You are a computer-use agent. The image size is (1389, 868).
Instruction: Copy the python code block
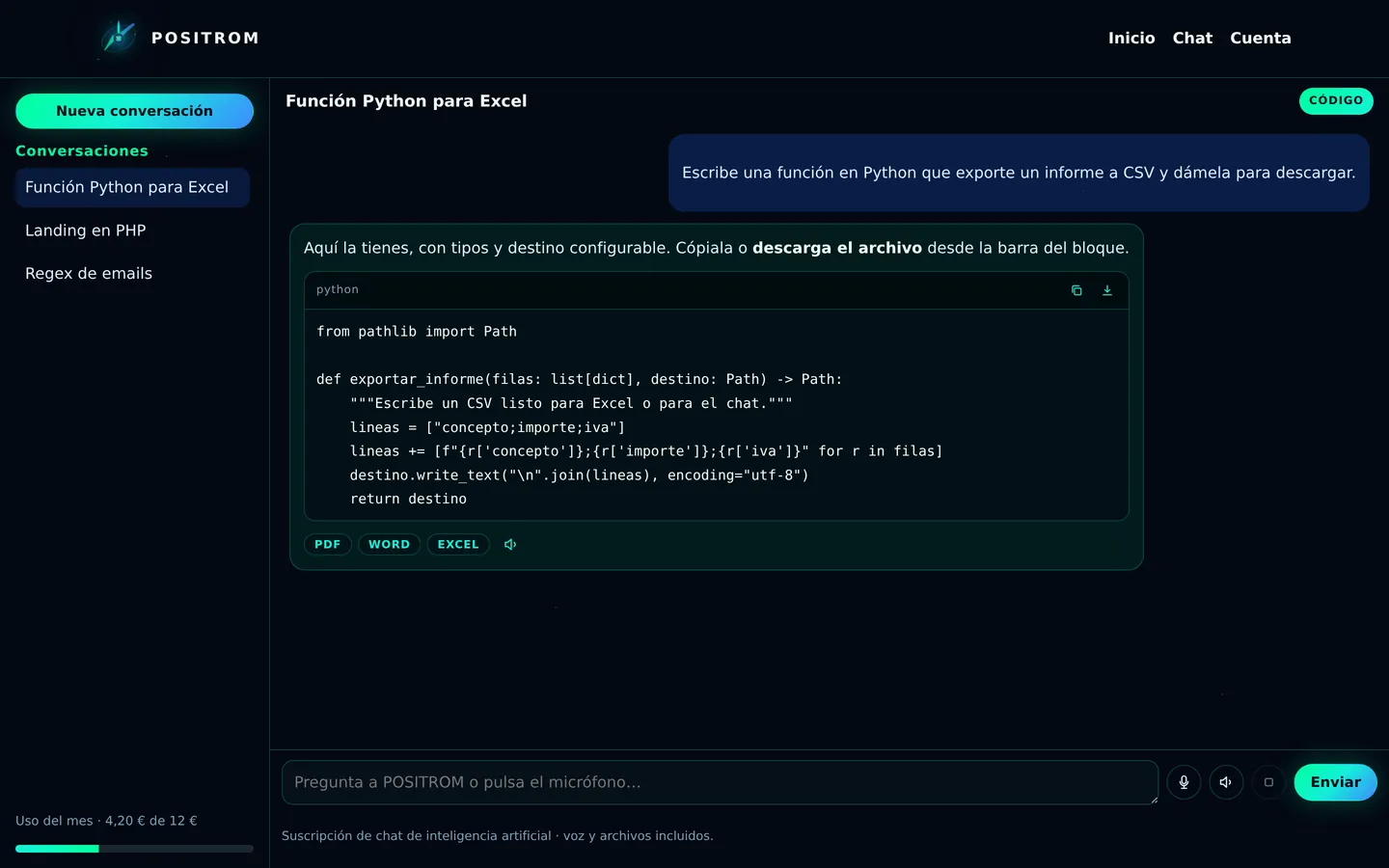point(1076,290)
